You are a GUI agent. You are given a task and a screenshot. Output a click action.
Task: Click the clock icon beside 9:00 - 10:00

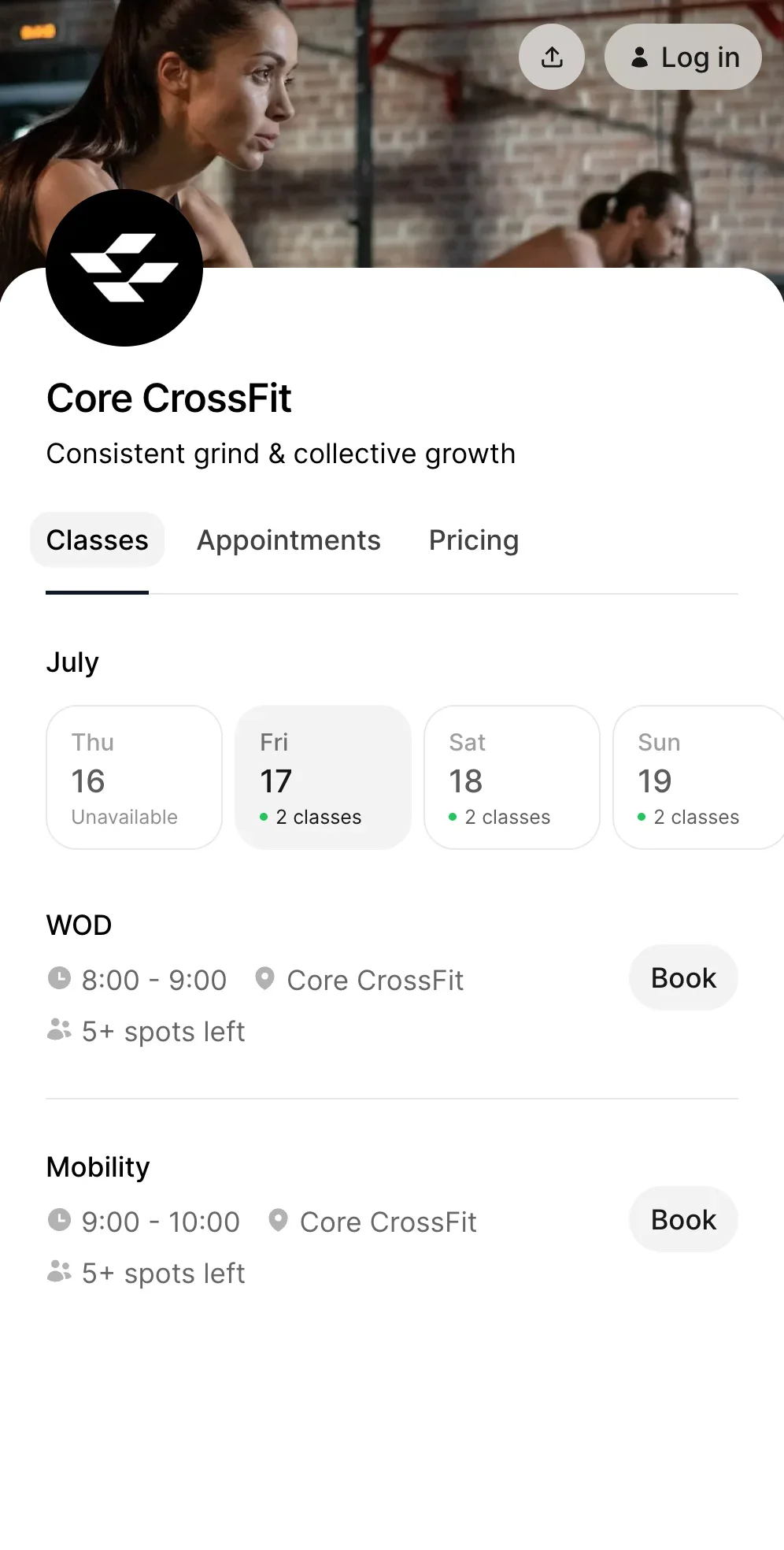(59, 1220)
